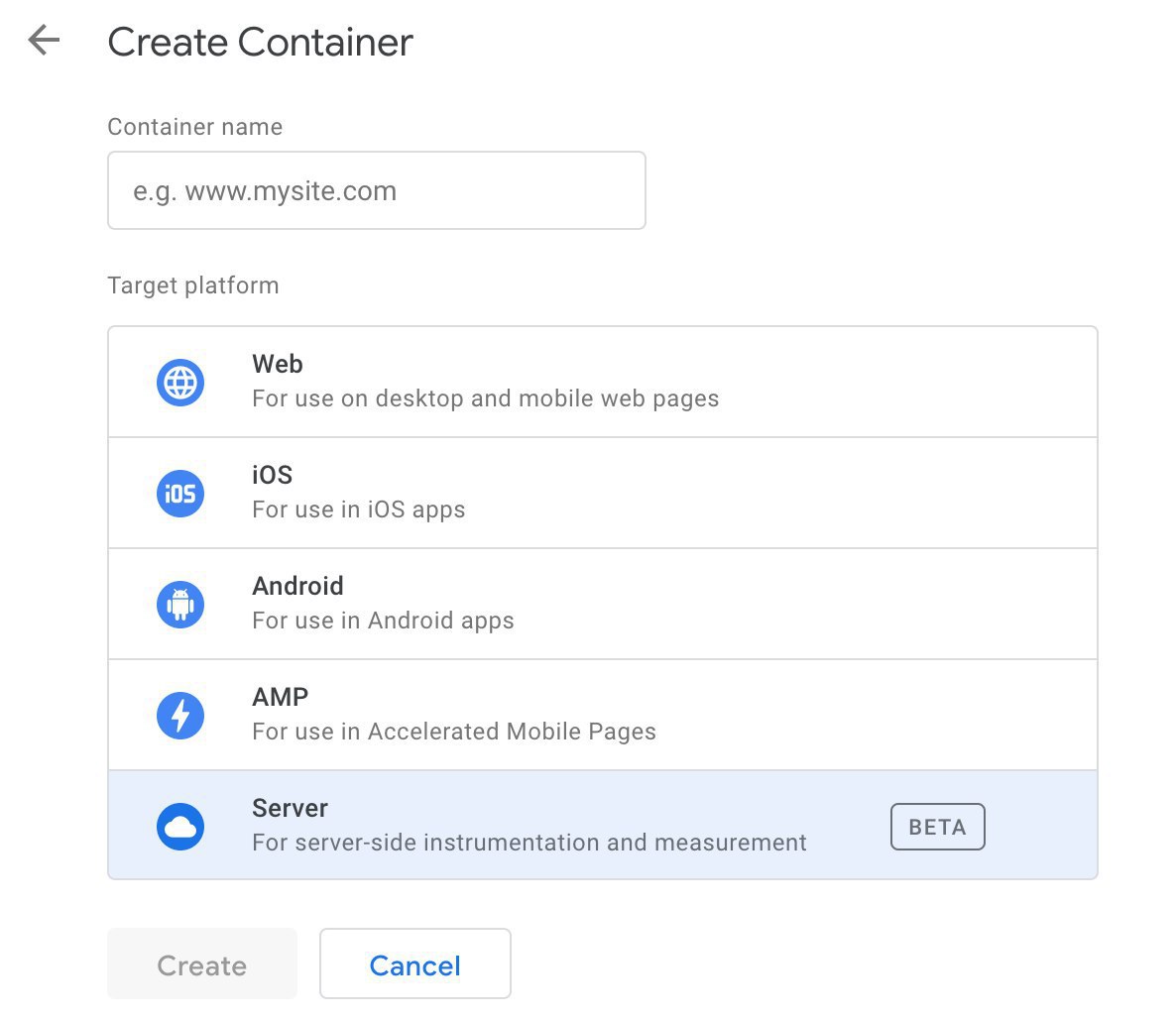Go back using the left arrow icon

[x=44, y=40]
